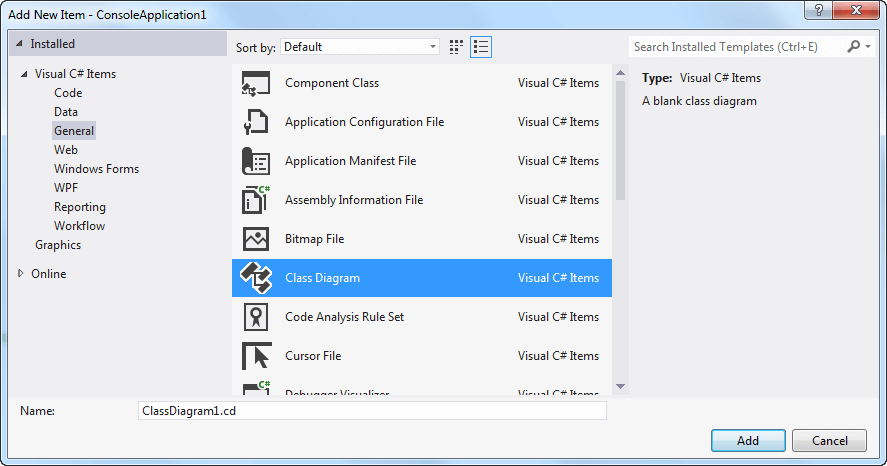Click the 'Class Diagram' template name
The width and height of the screenshot is (887, 466).
pos(322,278)
